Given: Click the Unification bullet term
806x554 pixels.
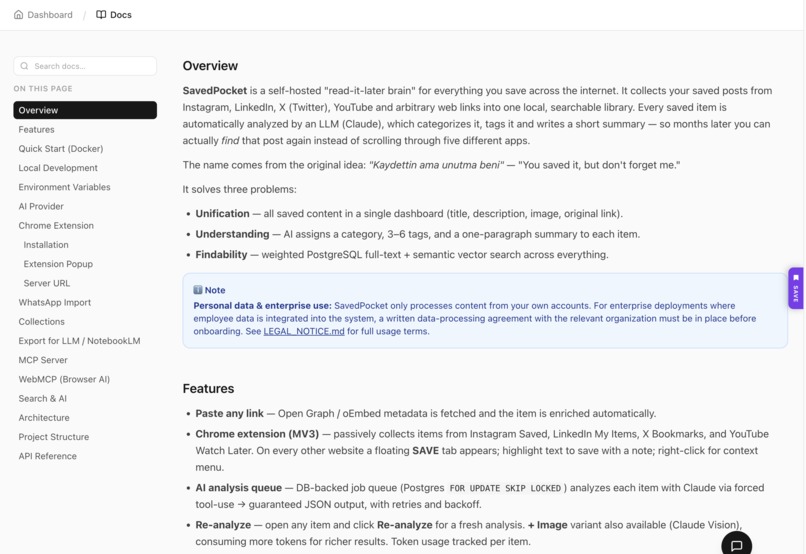Looking at the screenshot, I should (x=222, y=214).
